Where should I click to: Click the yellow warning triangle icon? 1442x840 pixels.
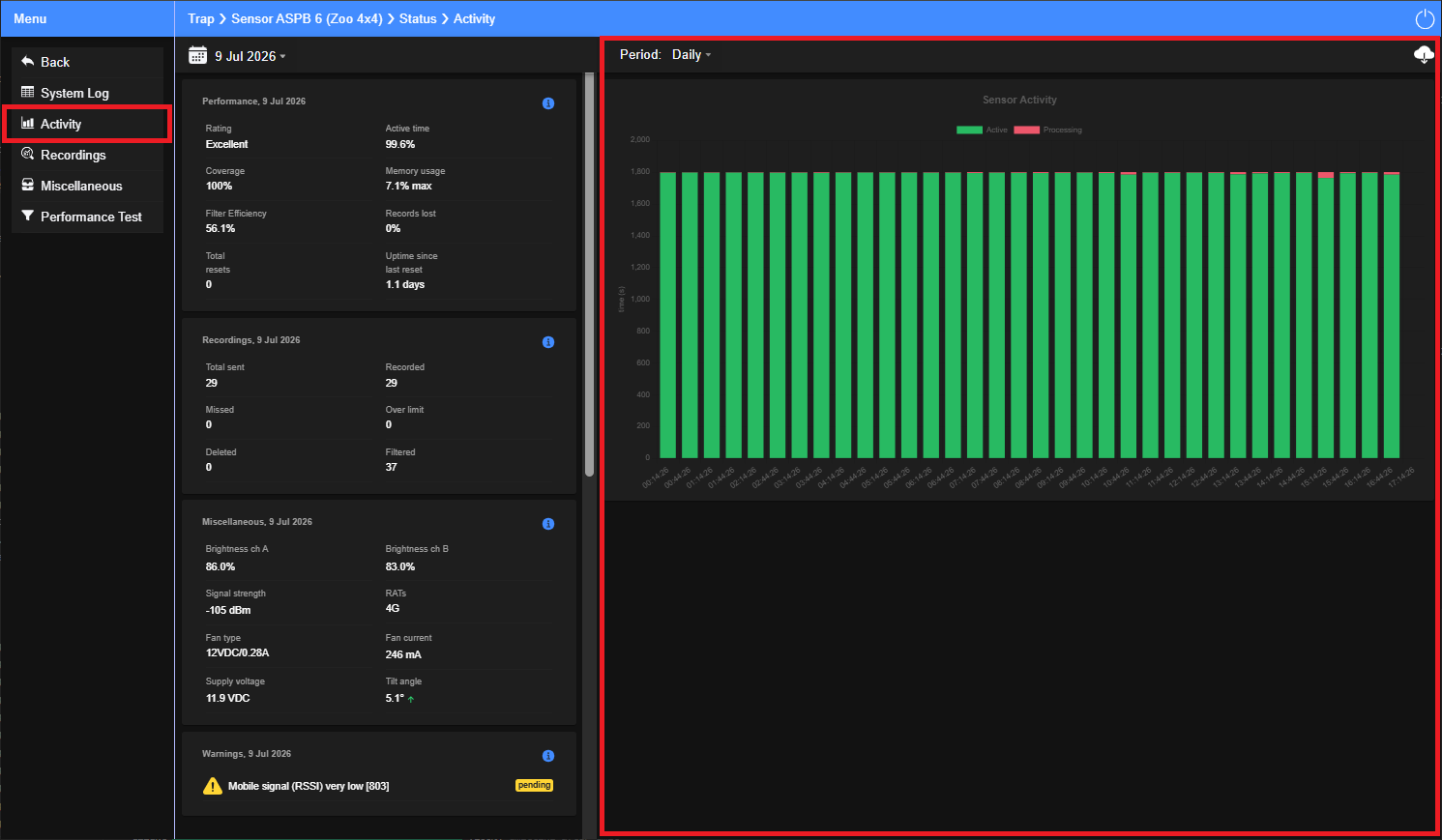click(x=213, y=786)
